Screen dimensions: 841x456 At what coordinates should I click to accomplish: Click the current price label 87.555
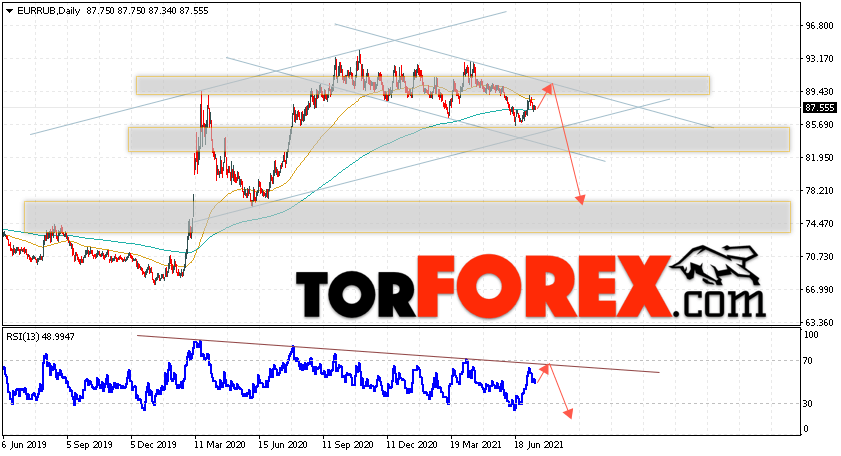pyautogui.click(x=820, y=108)
